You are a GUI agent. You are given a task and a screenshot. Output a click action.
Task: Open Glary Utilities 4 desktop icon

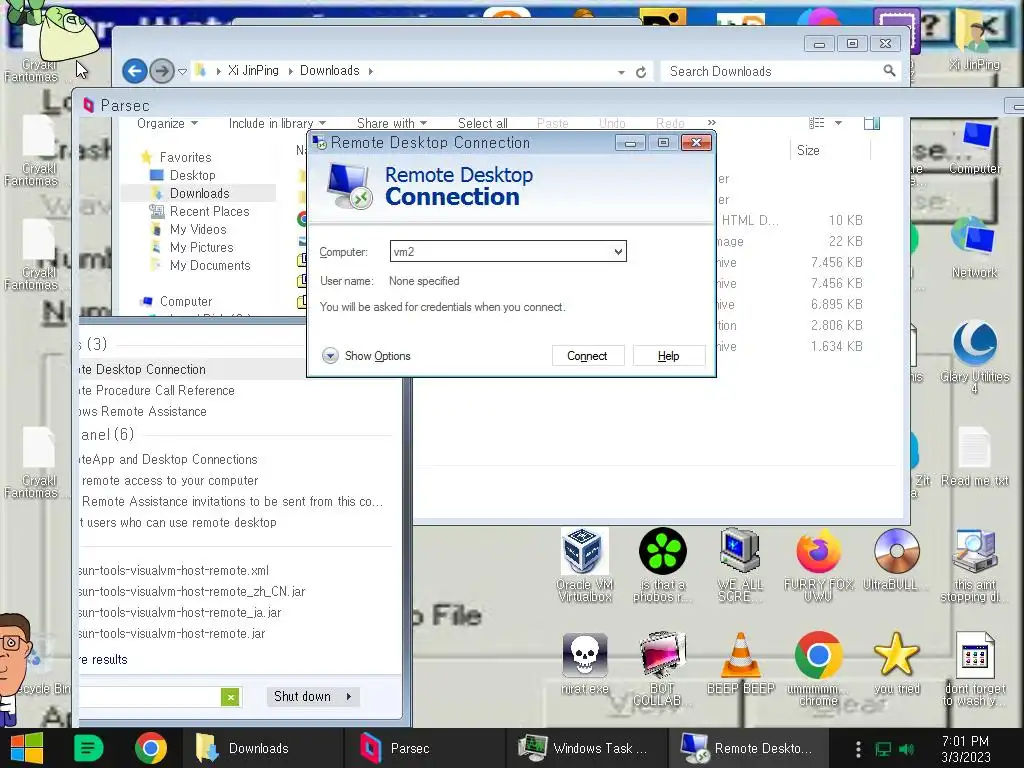974,356
